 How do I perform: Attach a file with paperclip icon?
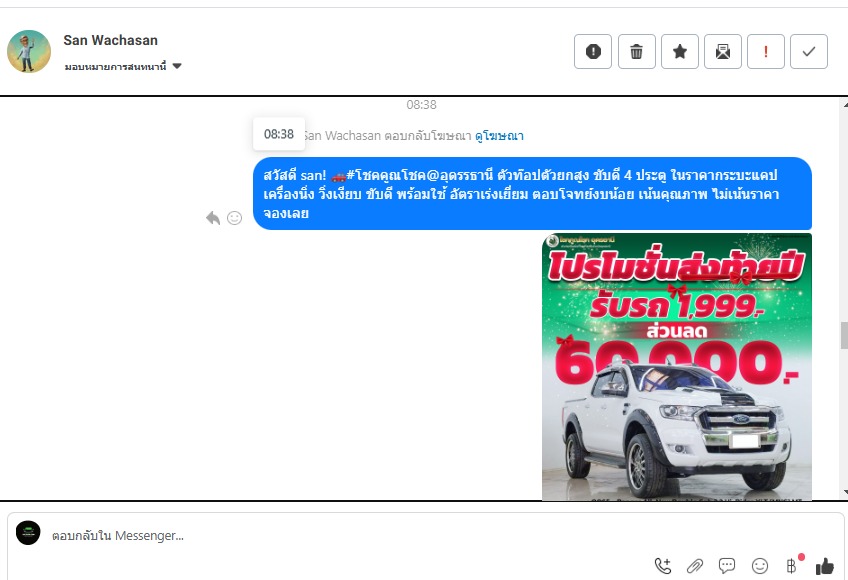point(694,566)
